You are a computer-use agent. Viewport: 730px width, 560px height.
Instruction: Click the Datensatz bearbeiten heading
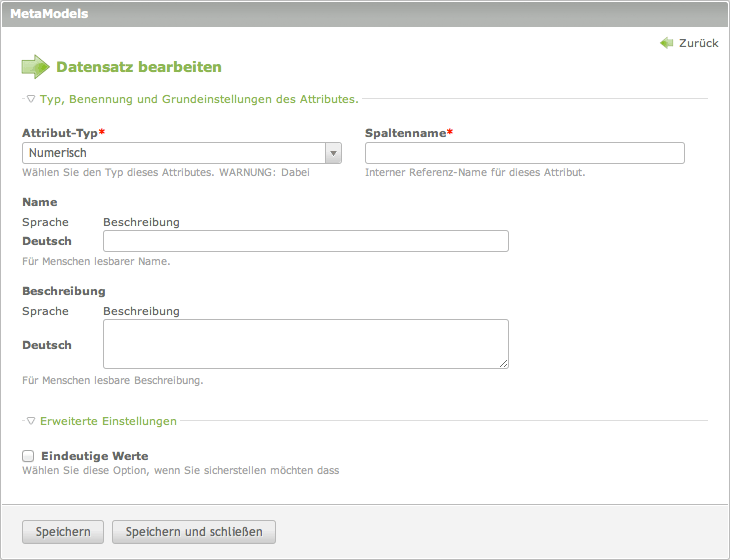(x=138, y=67)
